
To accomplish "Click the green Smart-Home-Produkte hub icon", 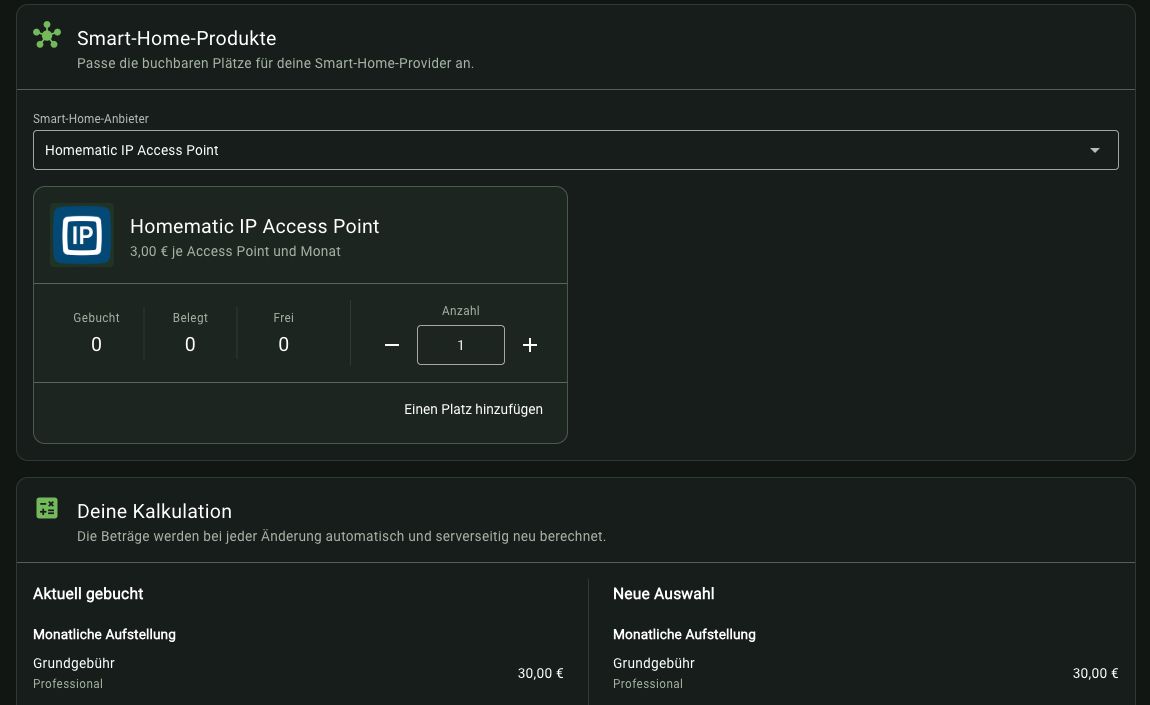I will point(47,35).
